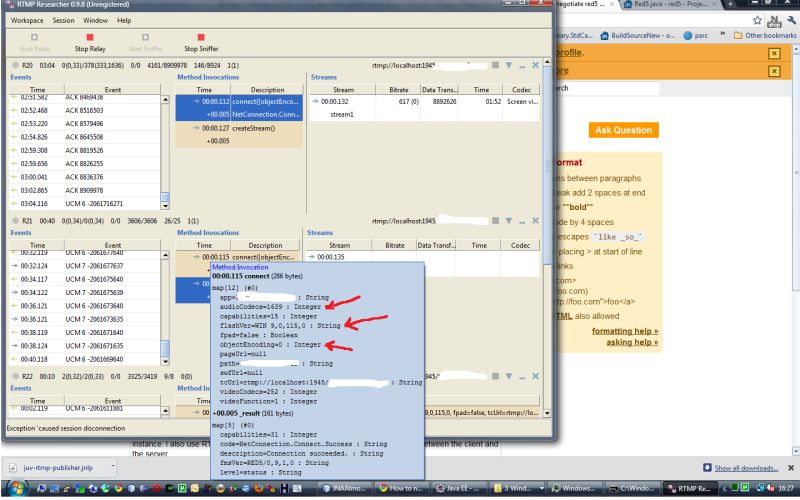This screenshot has width=800, height=500.
Task: Open the juv-rtmp-publisher.jnlp download options arrow
Action: pos(113,466)
